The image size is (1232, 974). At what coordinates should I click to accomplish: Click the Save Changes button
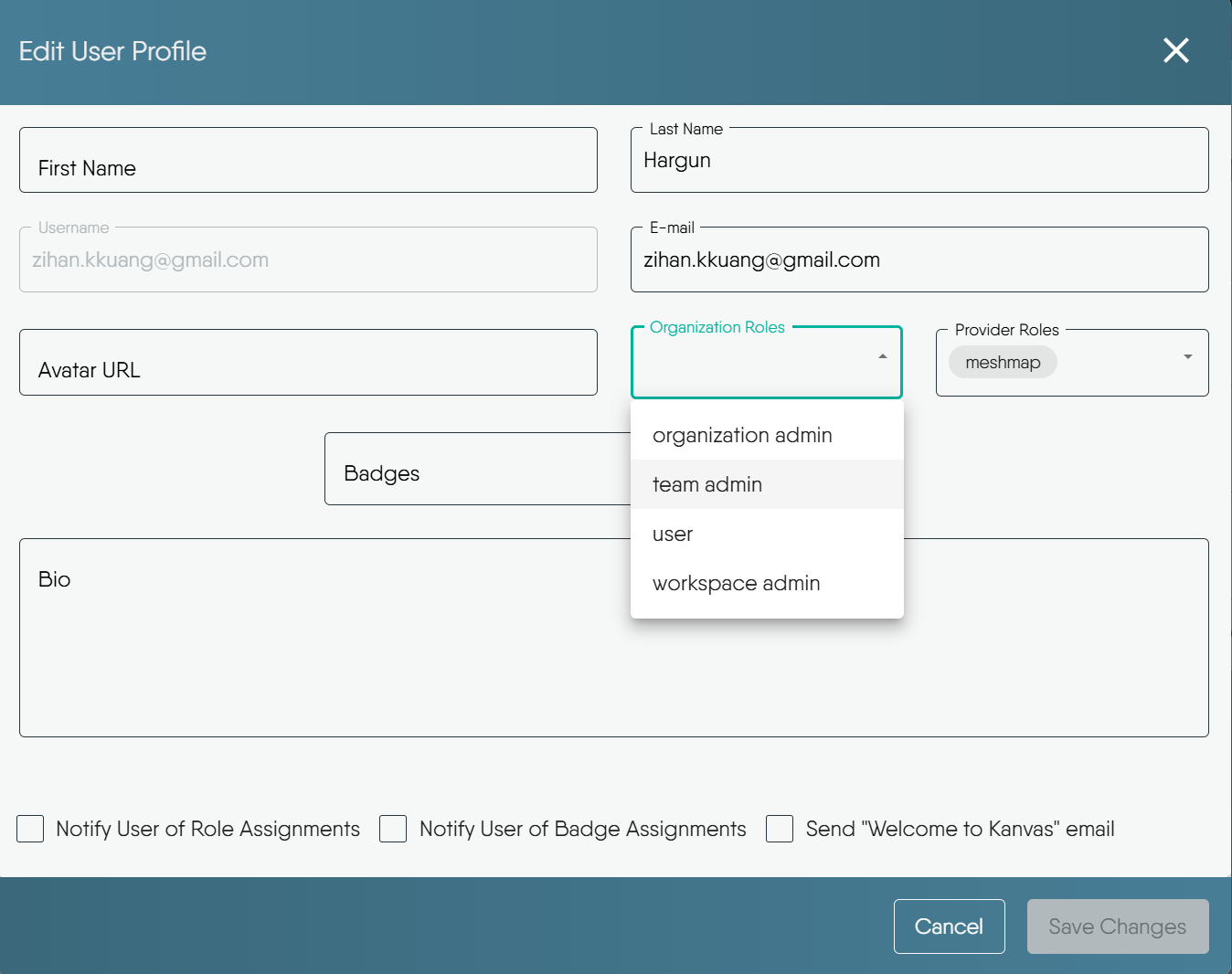(1117, 926)
